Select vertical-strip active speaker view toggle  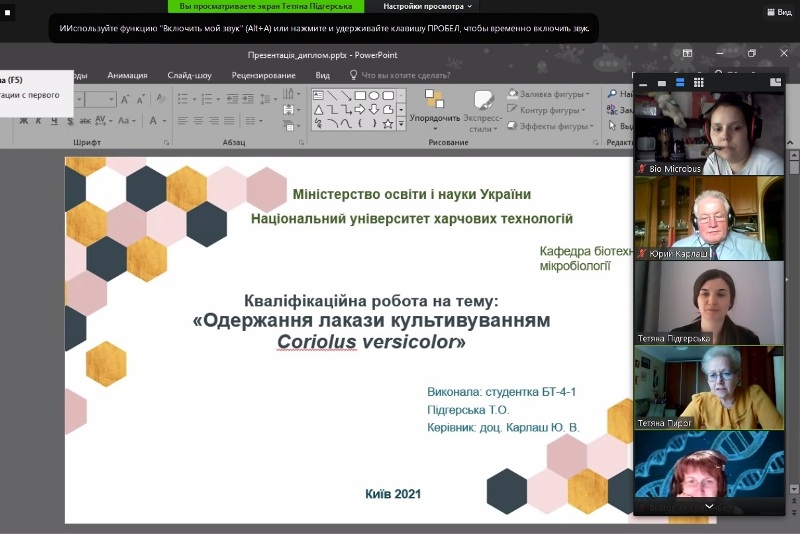coord(680,82)
